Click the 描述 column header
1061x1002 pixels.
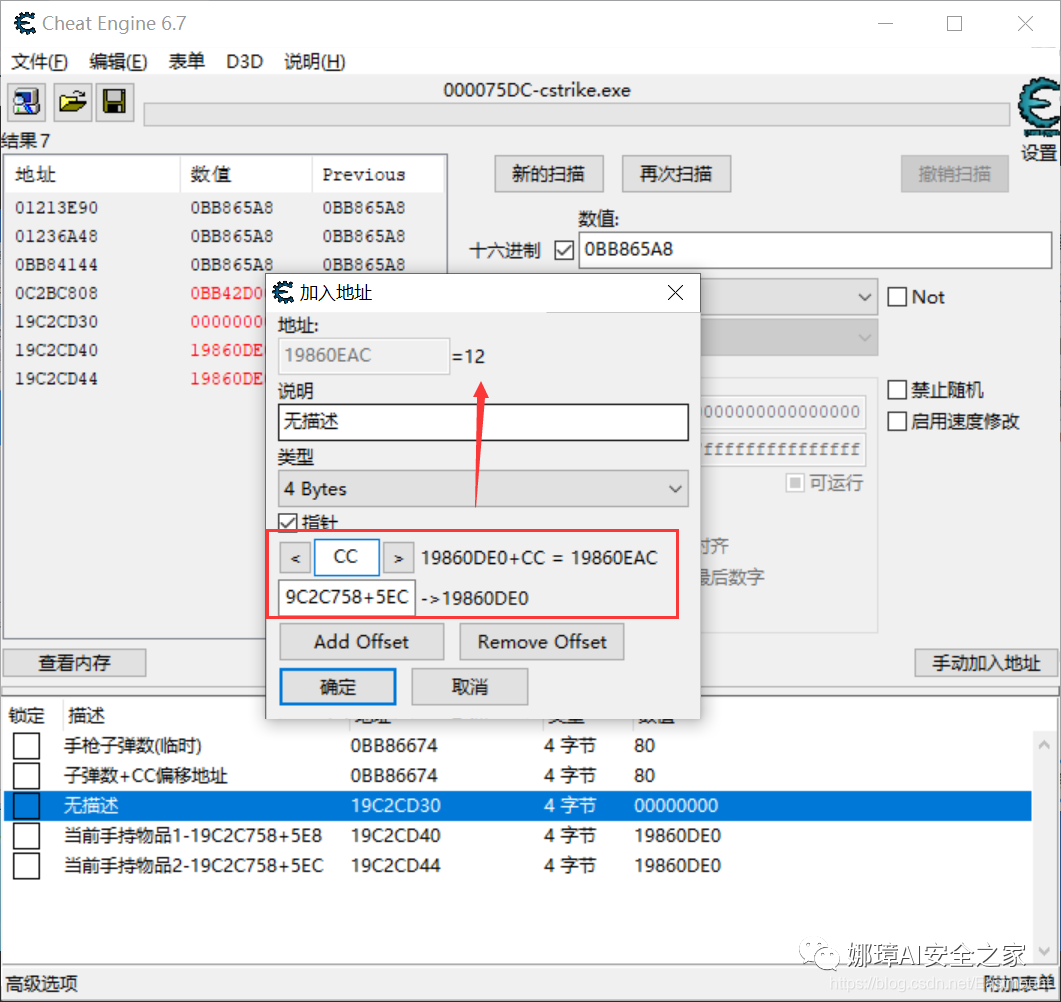(86, 716)
